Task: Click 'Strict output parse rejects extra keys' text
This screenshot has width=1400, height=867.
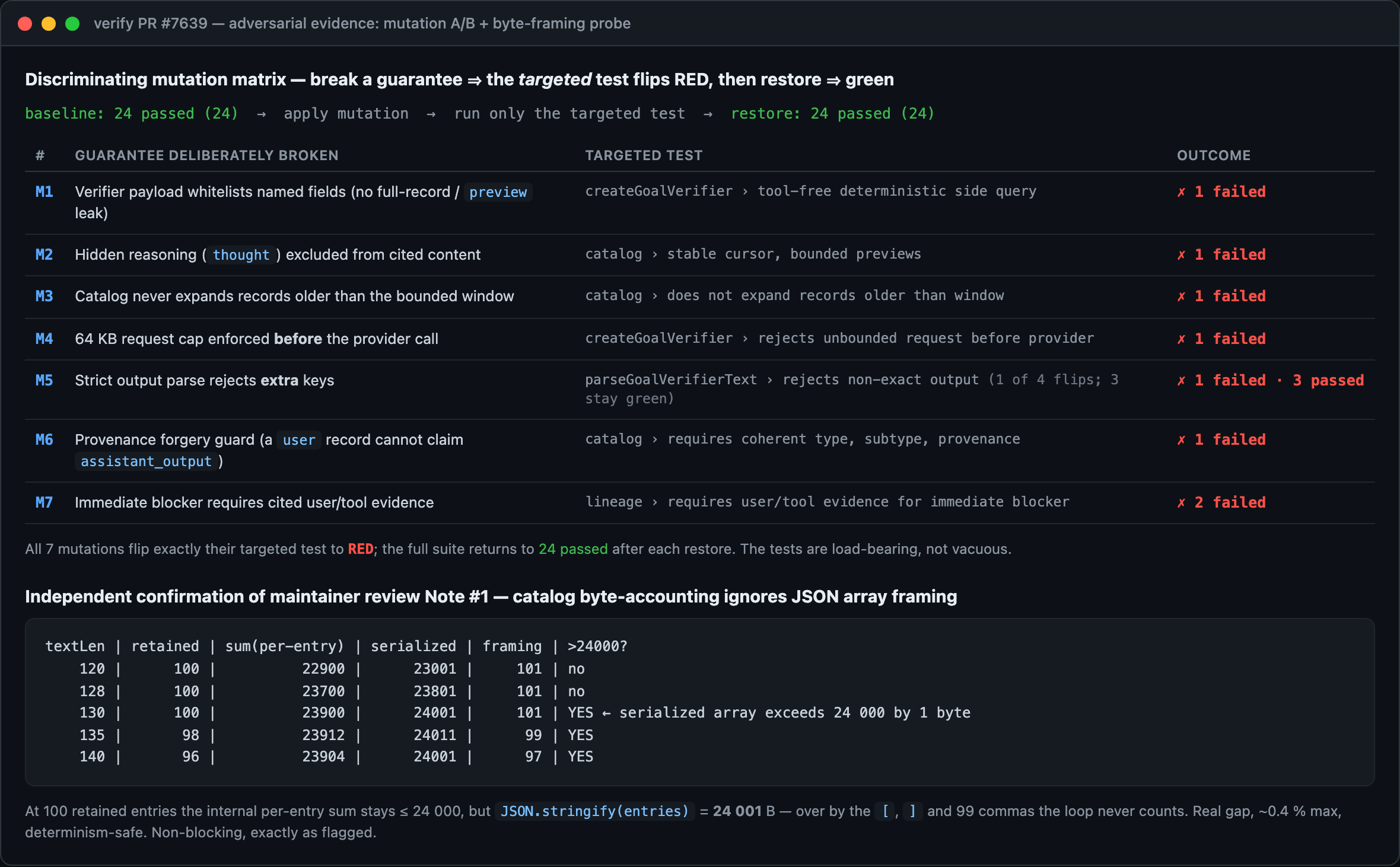Action: point(204,380)
